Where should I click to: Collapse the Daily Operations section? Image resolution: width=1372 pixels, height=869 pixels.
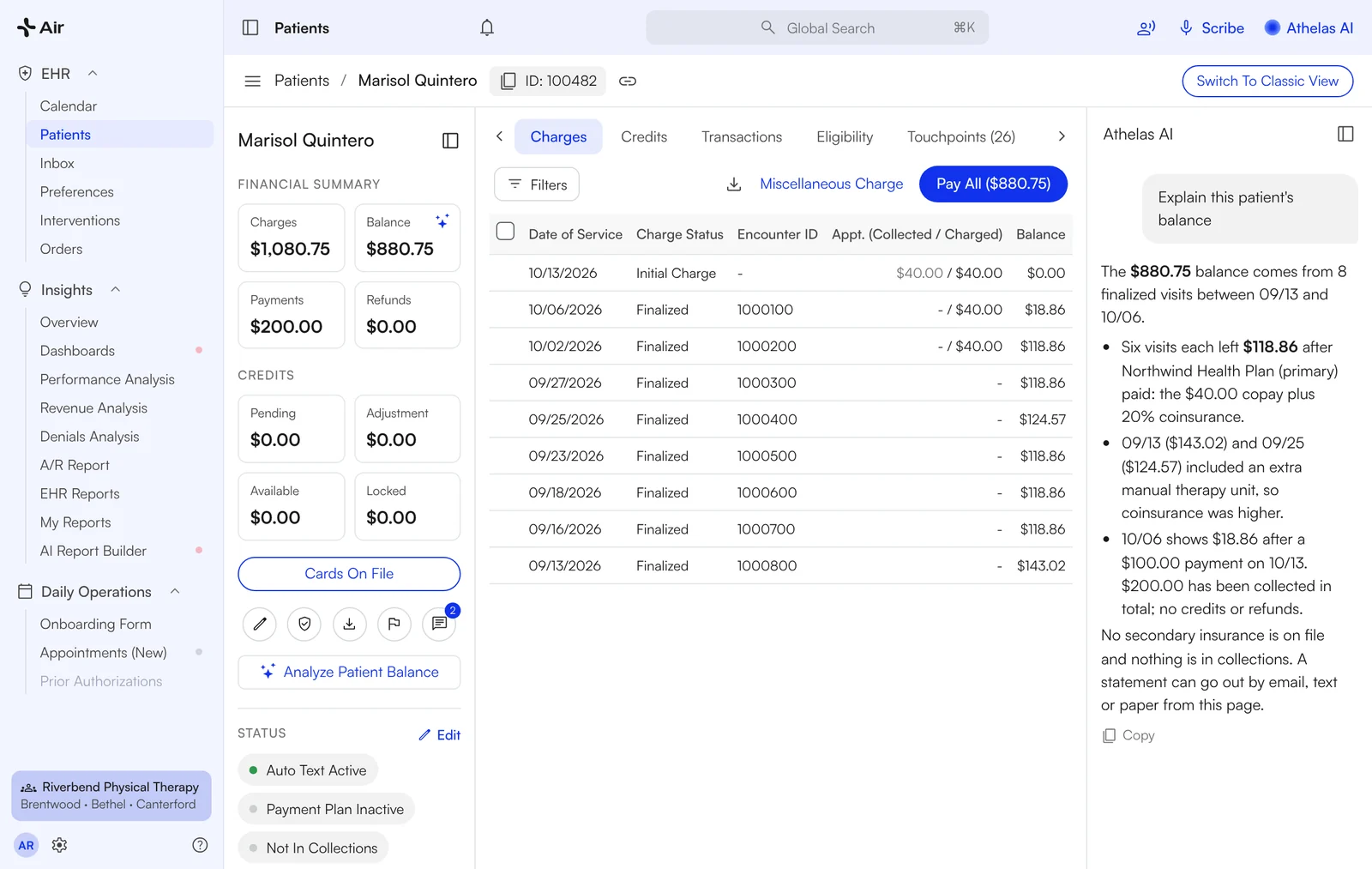175,591
